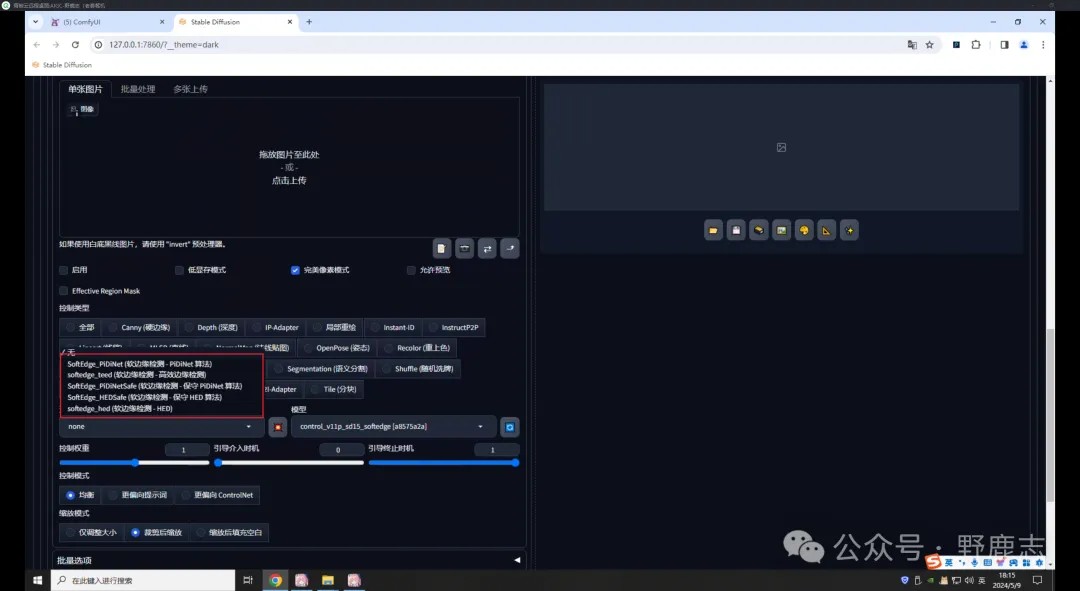
Task: Choose 仅调整大小 resize mode
Action: [91, 532]
